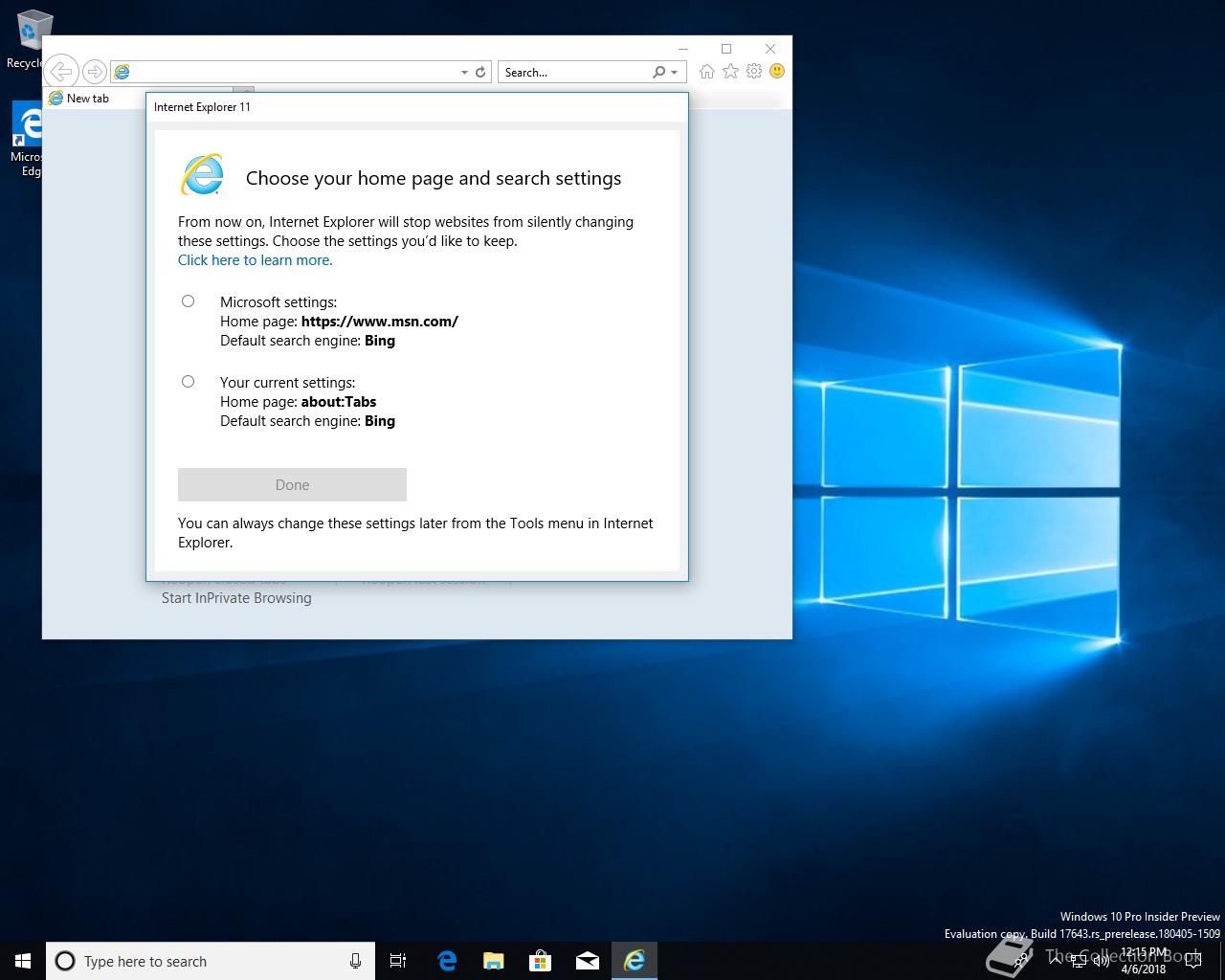1225x980 pixels.
Task: Click the smiley feedback icon
Action: click(777, 71)
